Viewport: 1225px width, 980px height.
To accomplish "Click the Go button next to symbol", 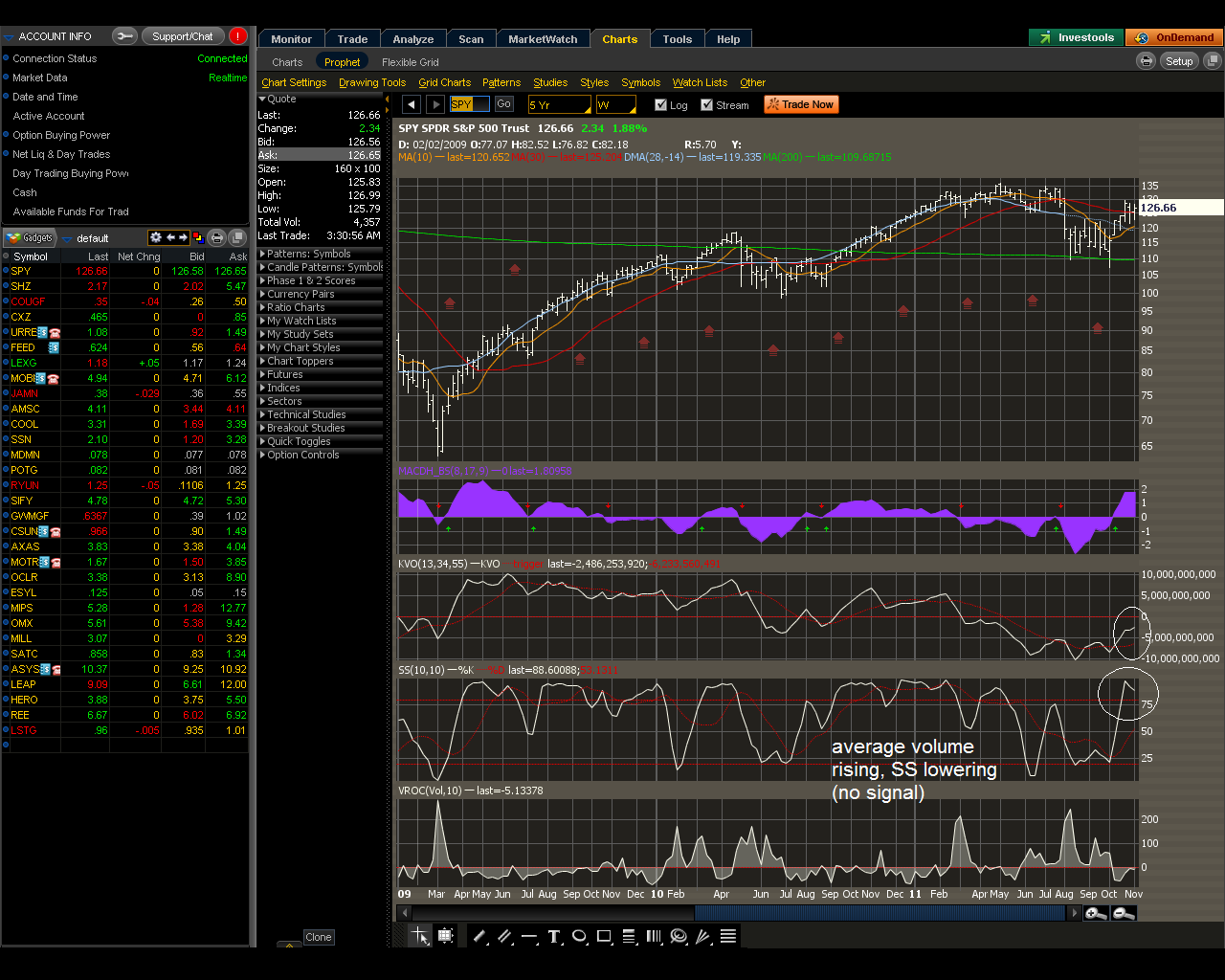I will coord(504,103).
